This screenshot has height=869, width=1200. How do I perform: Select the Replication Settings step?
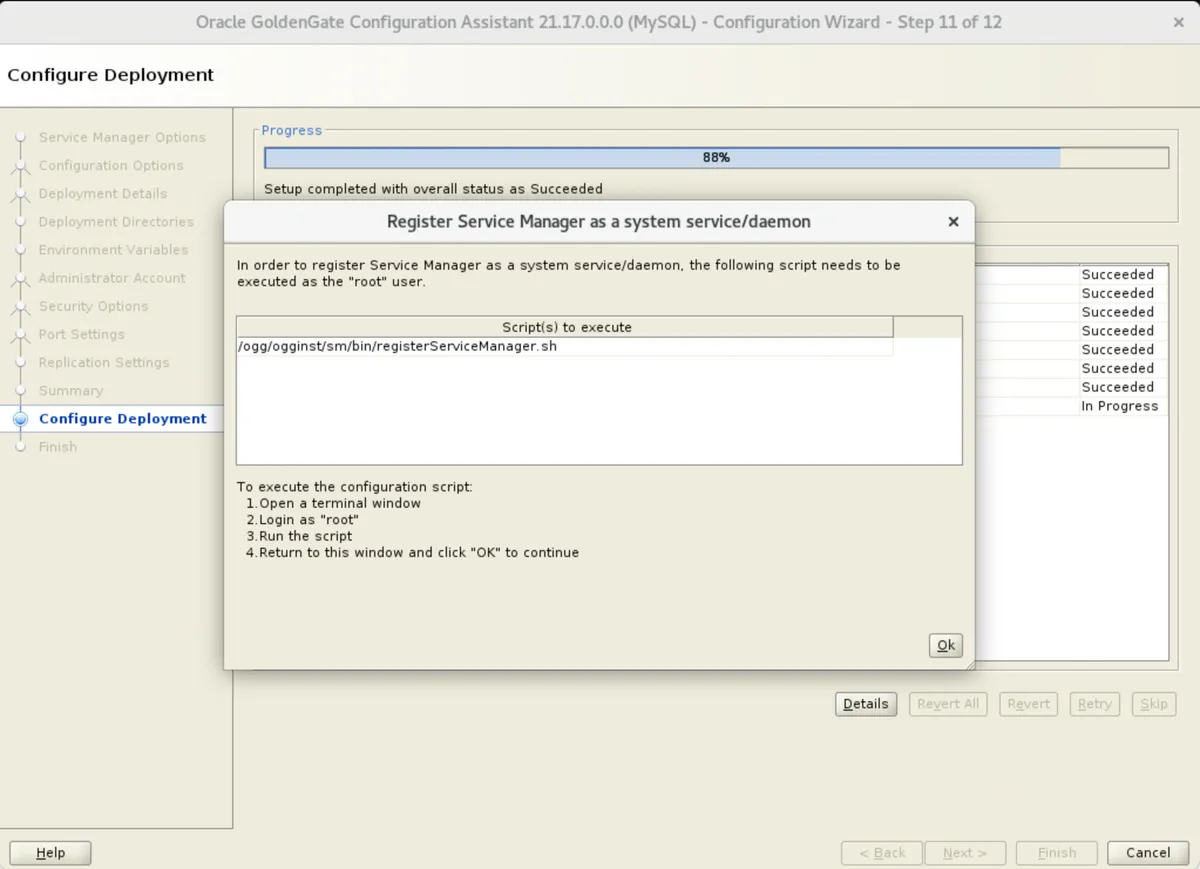104,362
